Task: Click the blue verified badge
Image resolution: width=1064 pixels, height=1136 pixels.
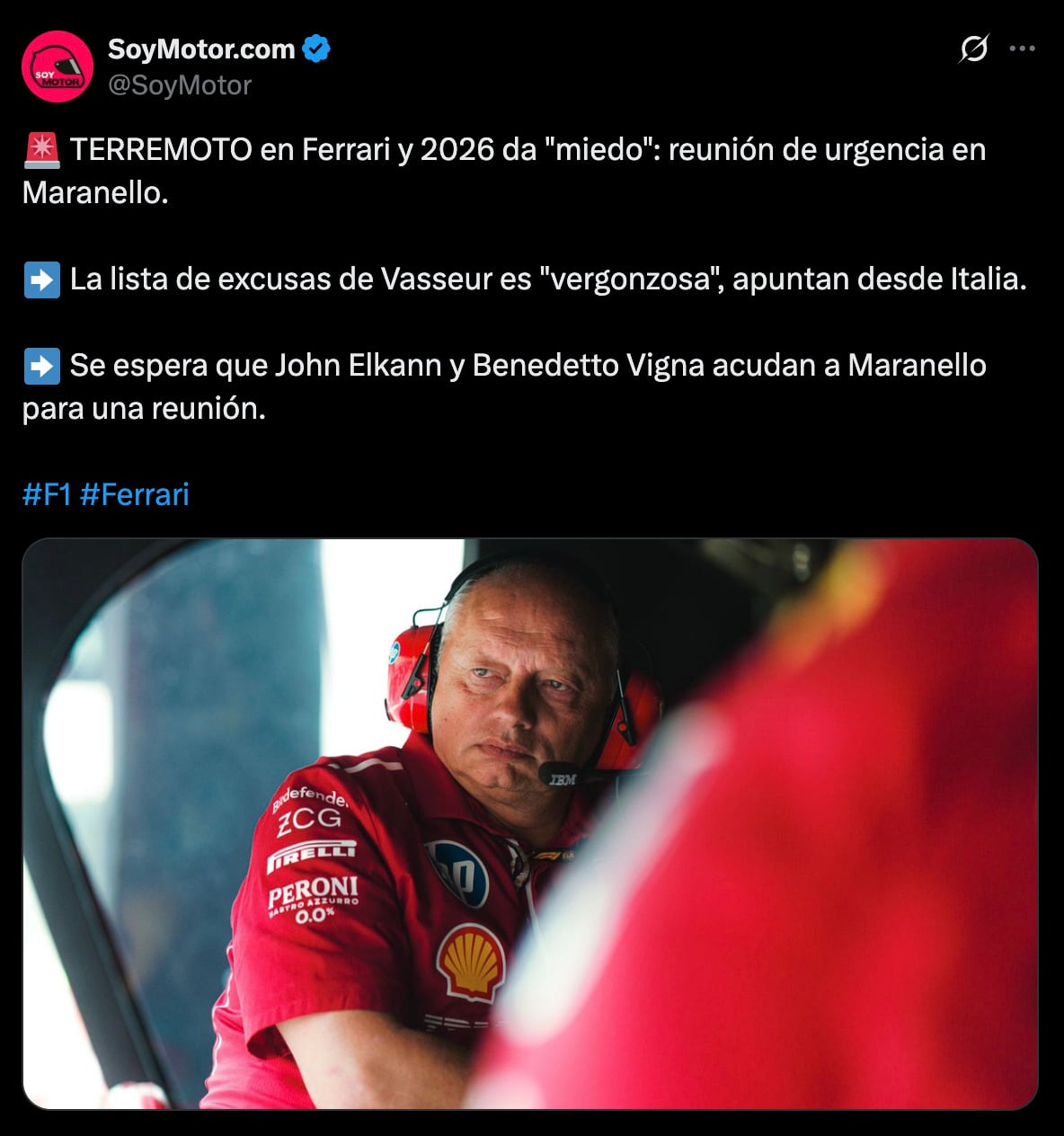Action: coord(315,49)
